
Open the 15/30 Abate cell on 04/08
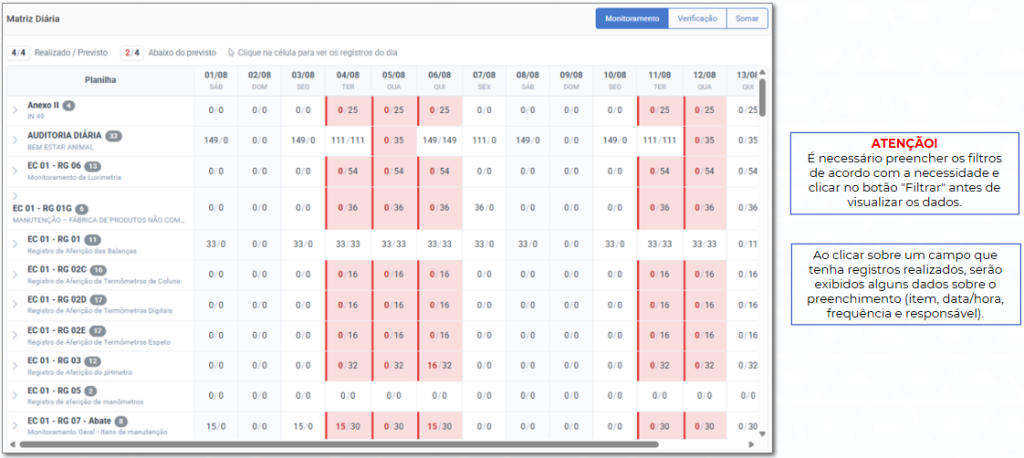pos(348,426)
